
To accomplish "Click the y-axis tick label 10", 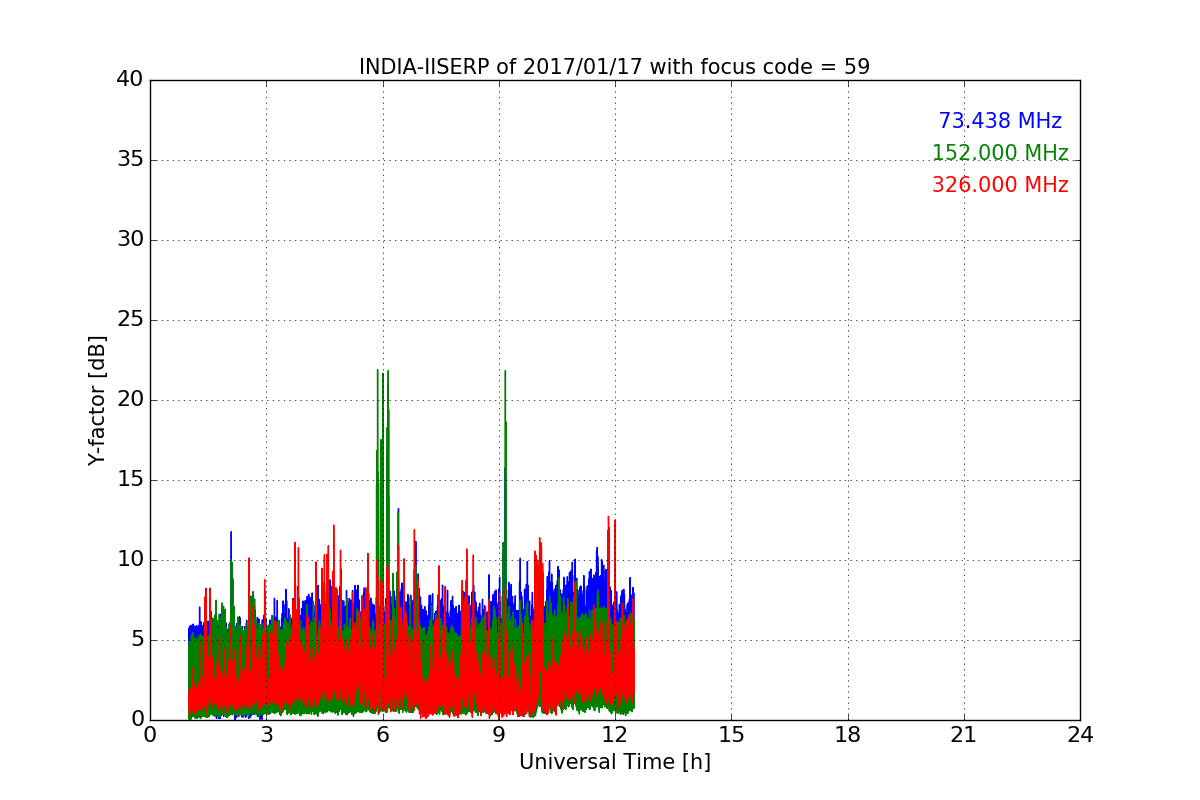I will click(x=130, y=559).
